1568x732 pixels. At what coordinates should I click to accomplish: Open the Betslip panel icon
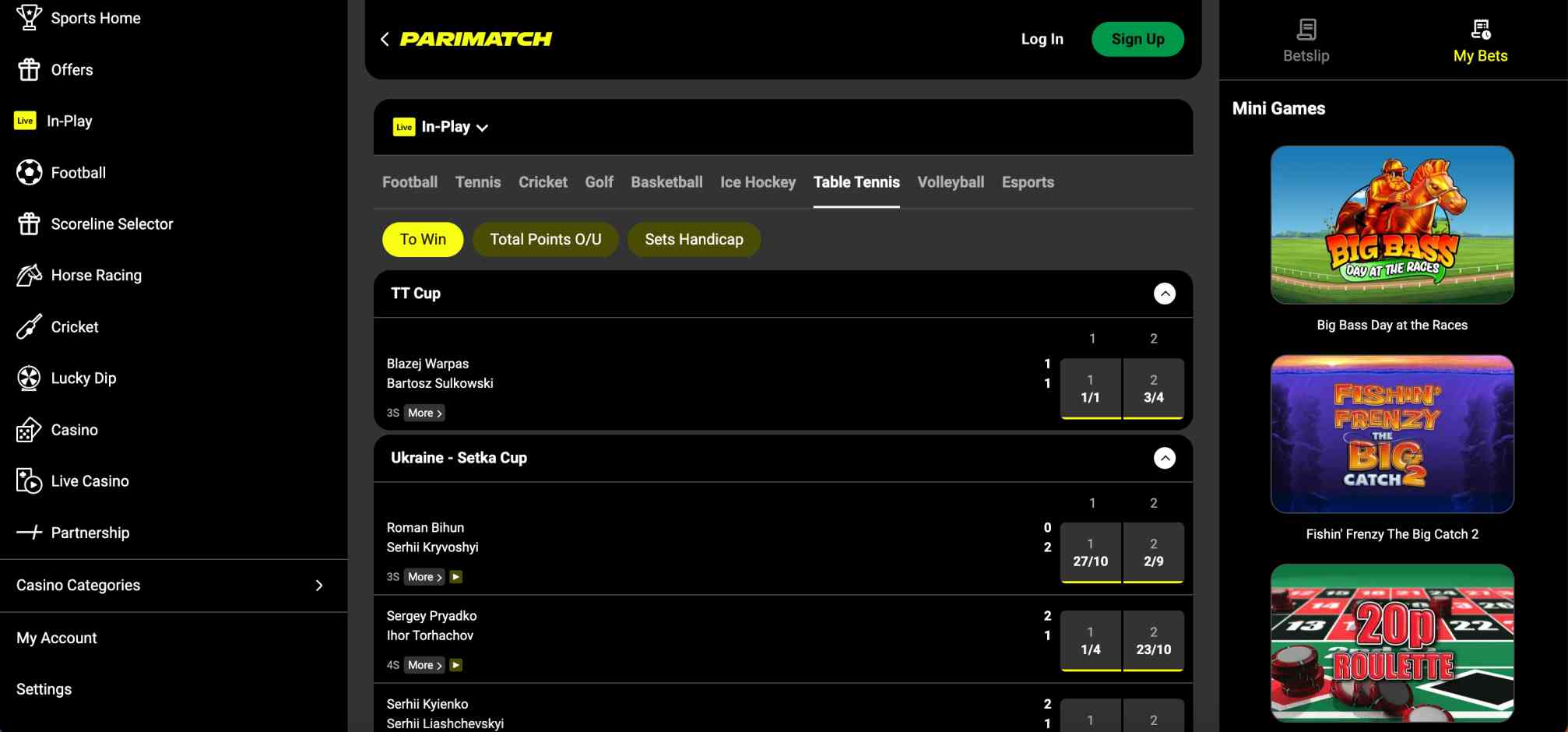pos(1305,30)
